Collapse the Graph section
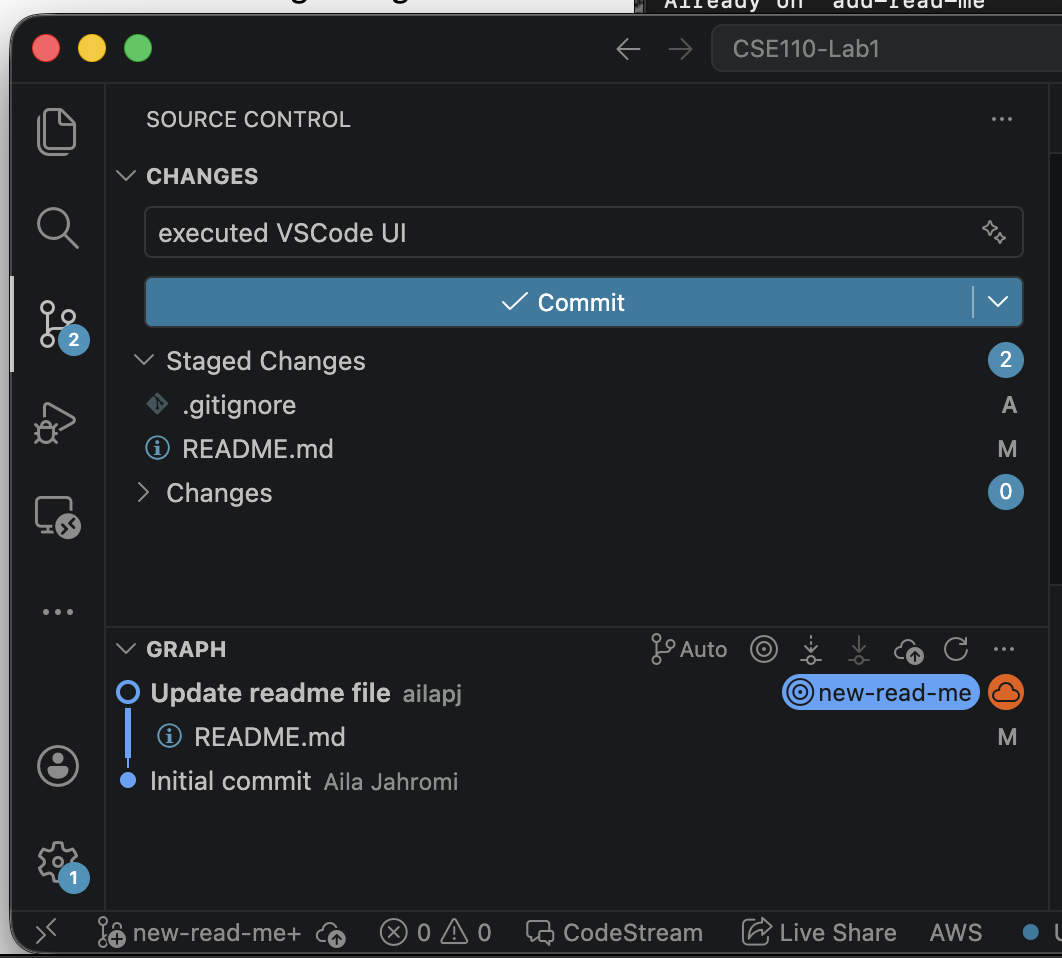Image resolution: width=1062 pixels, height=958 pixels. coord(126,649)
